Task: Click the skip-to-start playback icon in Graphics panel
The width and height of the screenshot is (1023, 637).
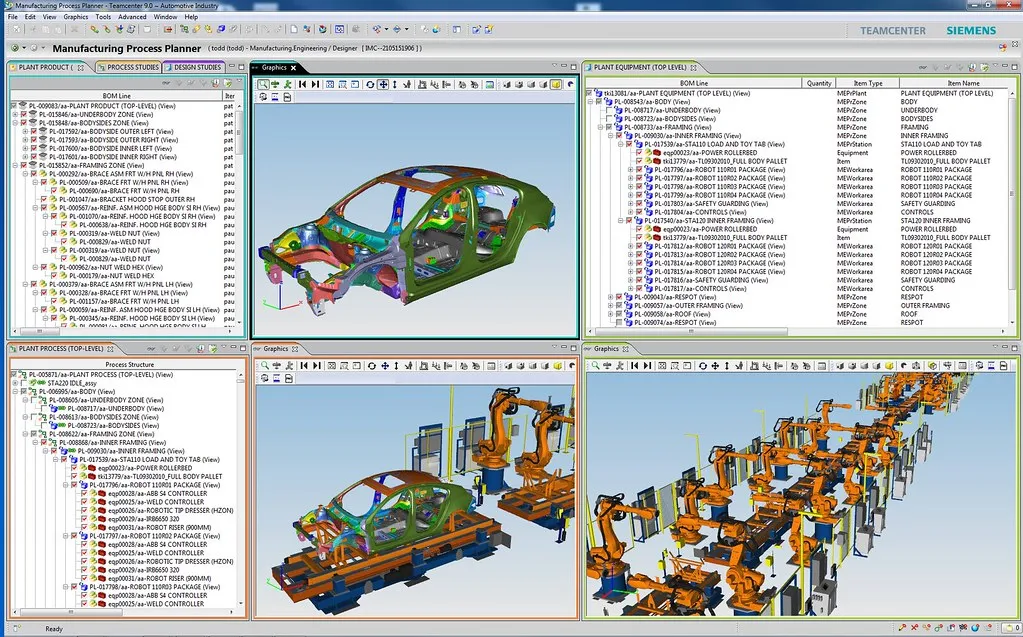Action: [x=303, y=84]
